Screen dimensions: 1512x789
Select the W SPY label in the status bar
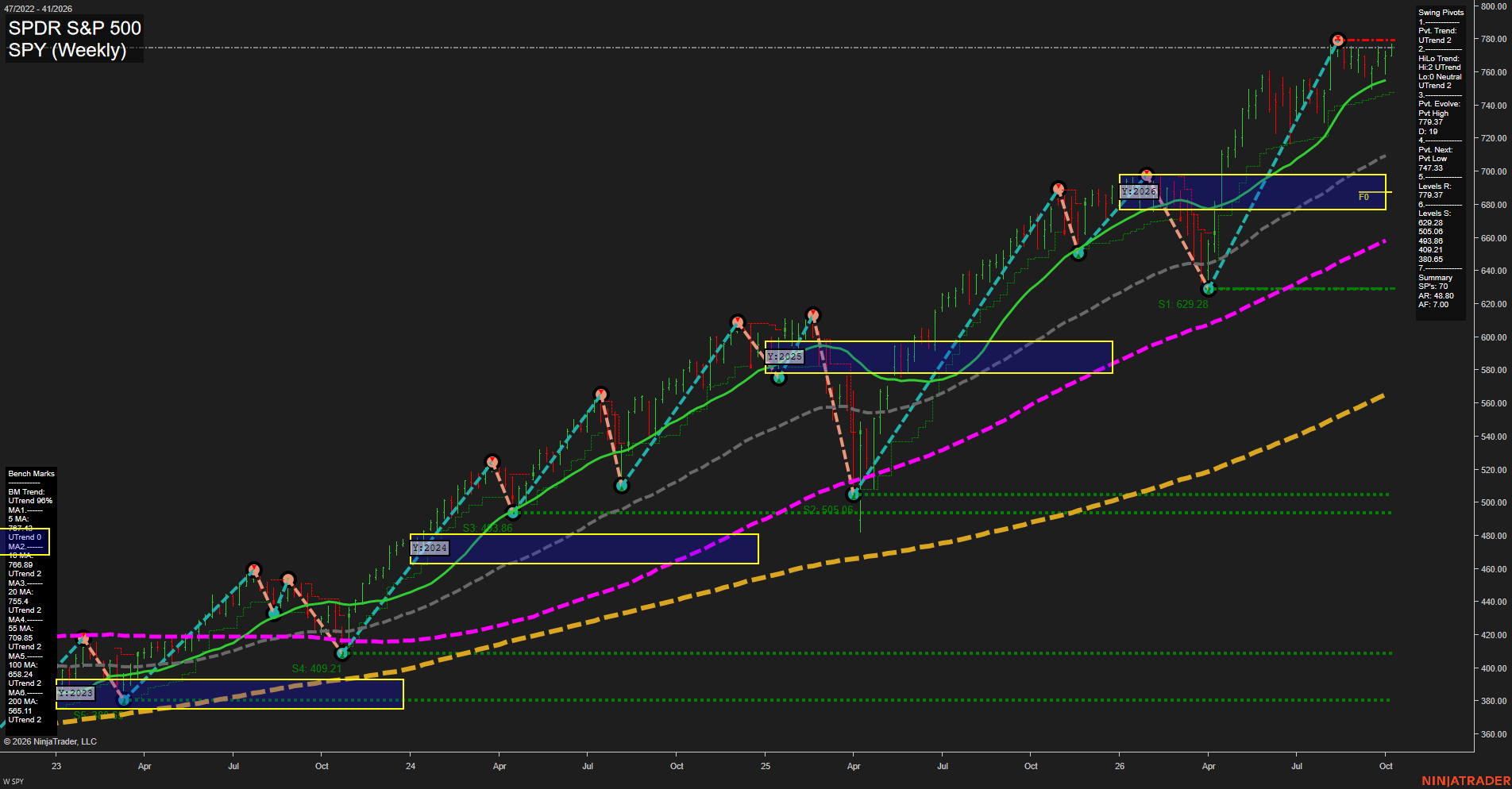click(13, 782)
